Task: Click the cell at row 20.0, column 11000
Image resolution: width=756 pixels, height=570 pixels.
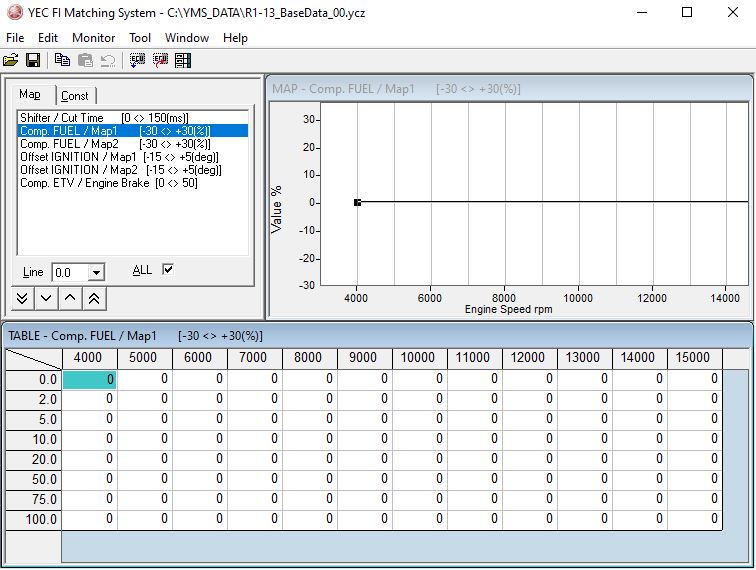Action: (474, 460)
